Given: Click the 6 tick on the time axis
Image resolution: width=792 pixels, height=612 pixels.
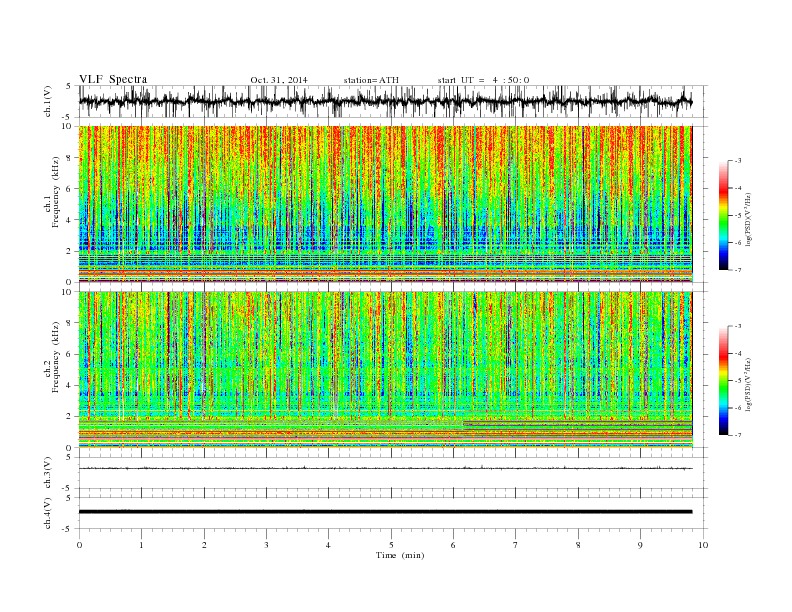Looking at the screenshot, I should pos(453,545).
